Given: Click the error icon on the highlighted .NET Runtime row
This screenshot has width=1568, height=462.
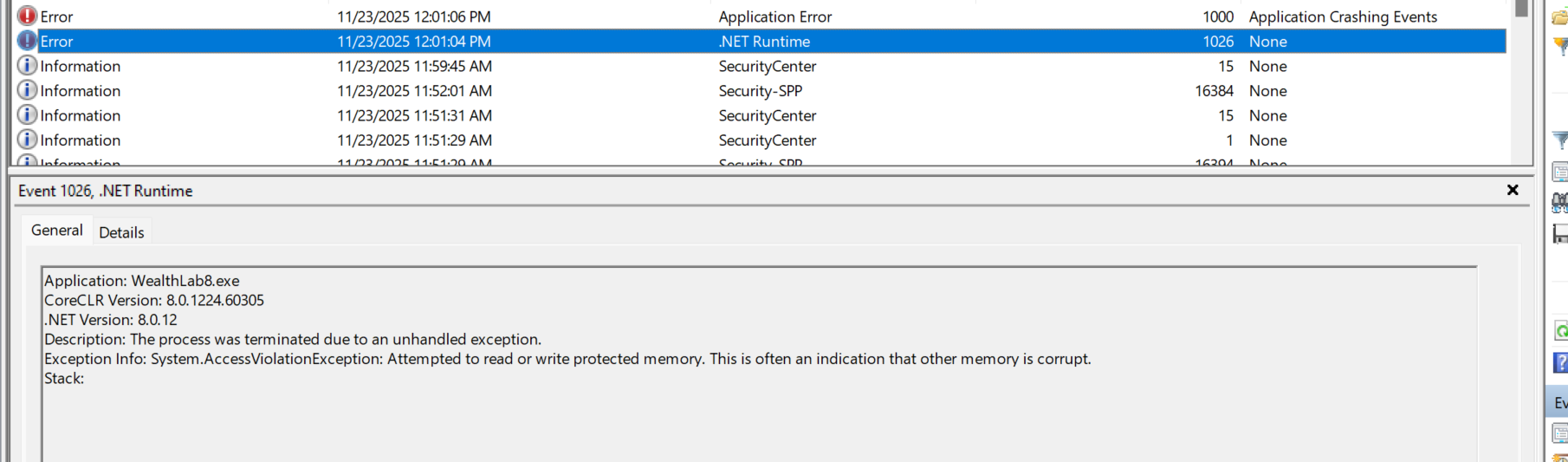Looking at the screenshot, I should (x=27, y=41).
